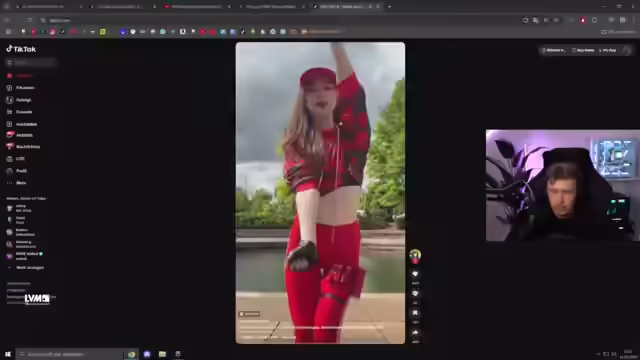Click the App holen button top right
The width and height of the screenshot is (640, 360).
583,50
